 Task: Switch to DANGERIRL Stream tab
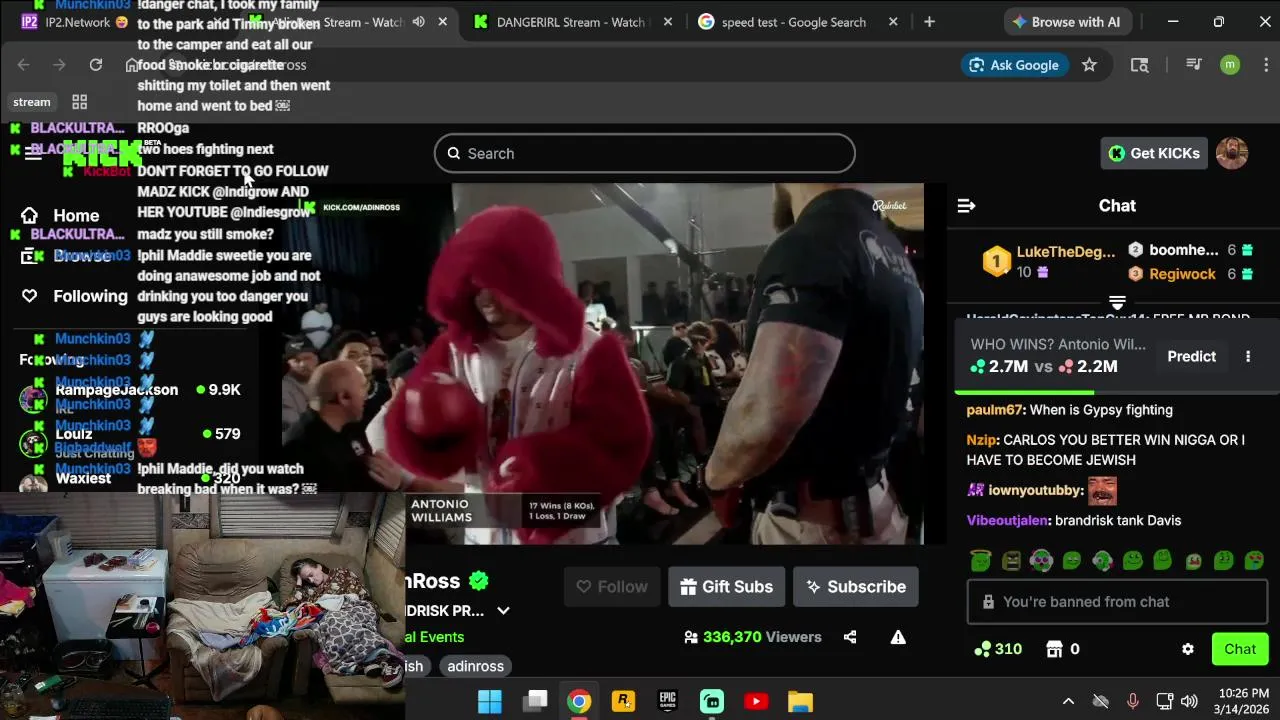[x=571, y=22]
